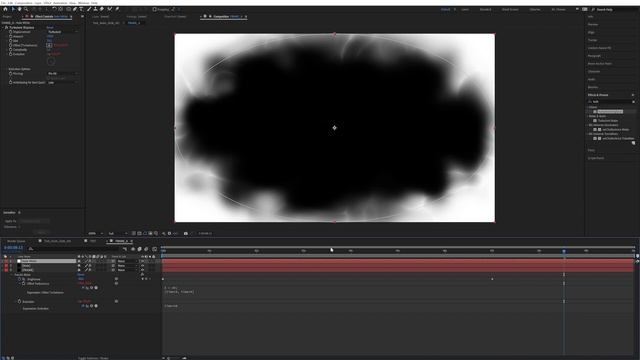Select the Puppet Pin tool
This screenshot has width=640, height=360.
[x=117, y=9]
